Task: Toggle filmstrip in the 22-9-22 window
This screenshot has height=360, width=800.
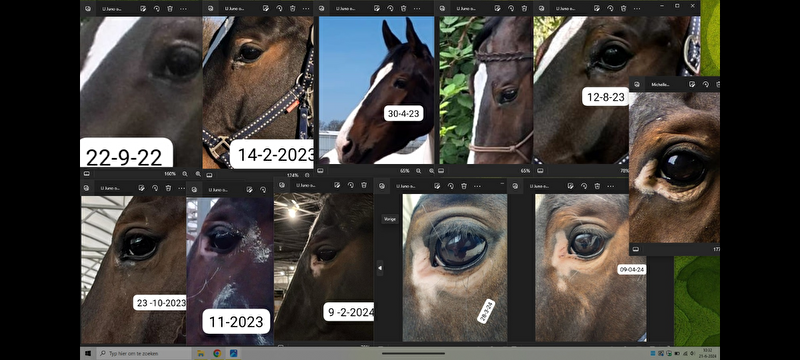Action: coord(87,174)
